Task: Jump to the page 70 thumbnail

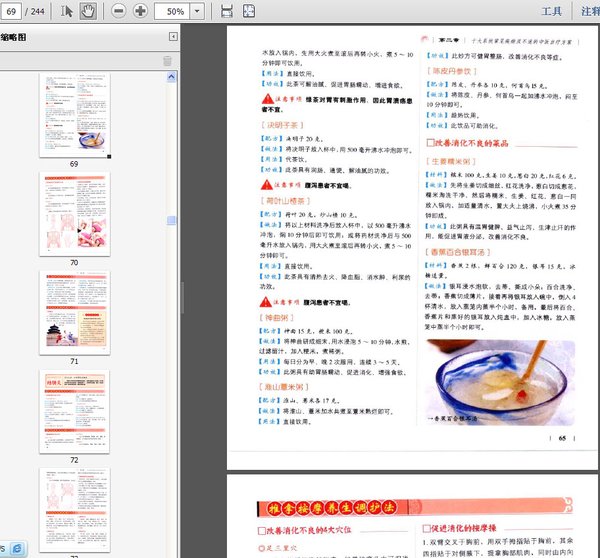Action: [74, 211]
